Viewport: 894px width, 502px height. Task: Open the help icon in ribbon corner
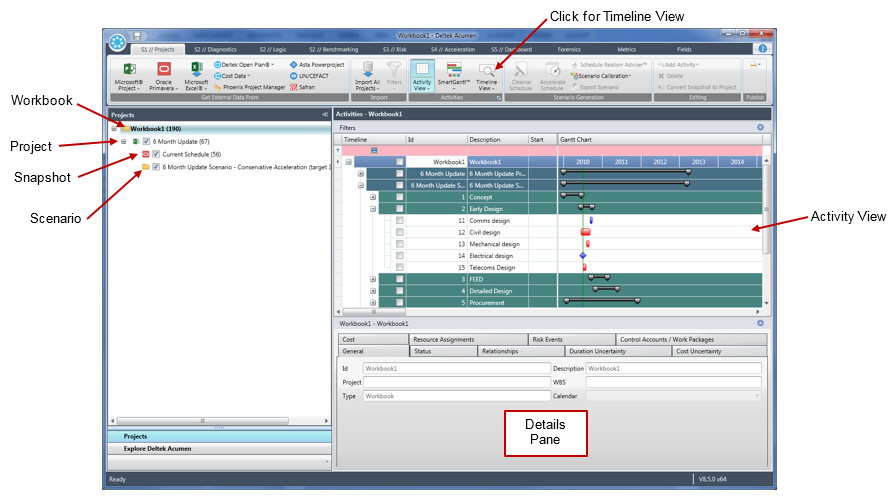pos(761,48)
